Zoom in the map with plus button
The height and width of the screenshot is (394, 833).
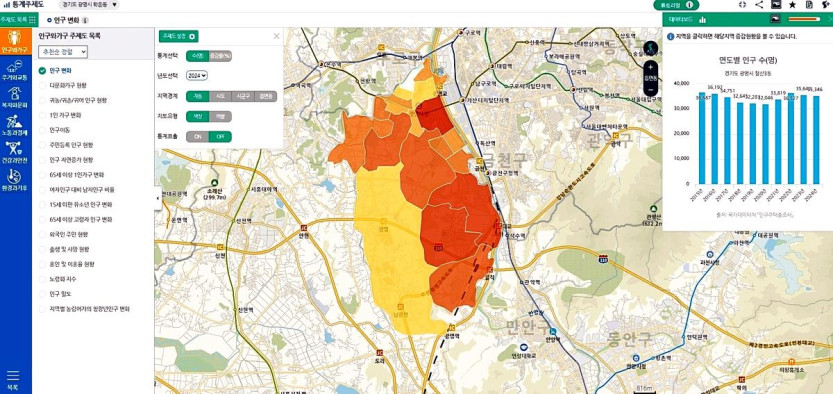coord(651,67)
